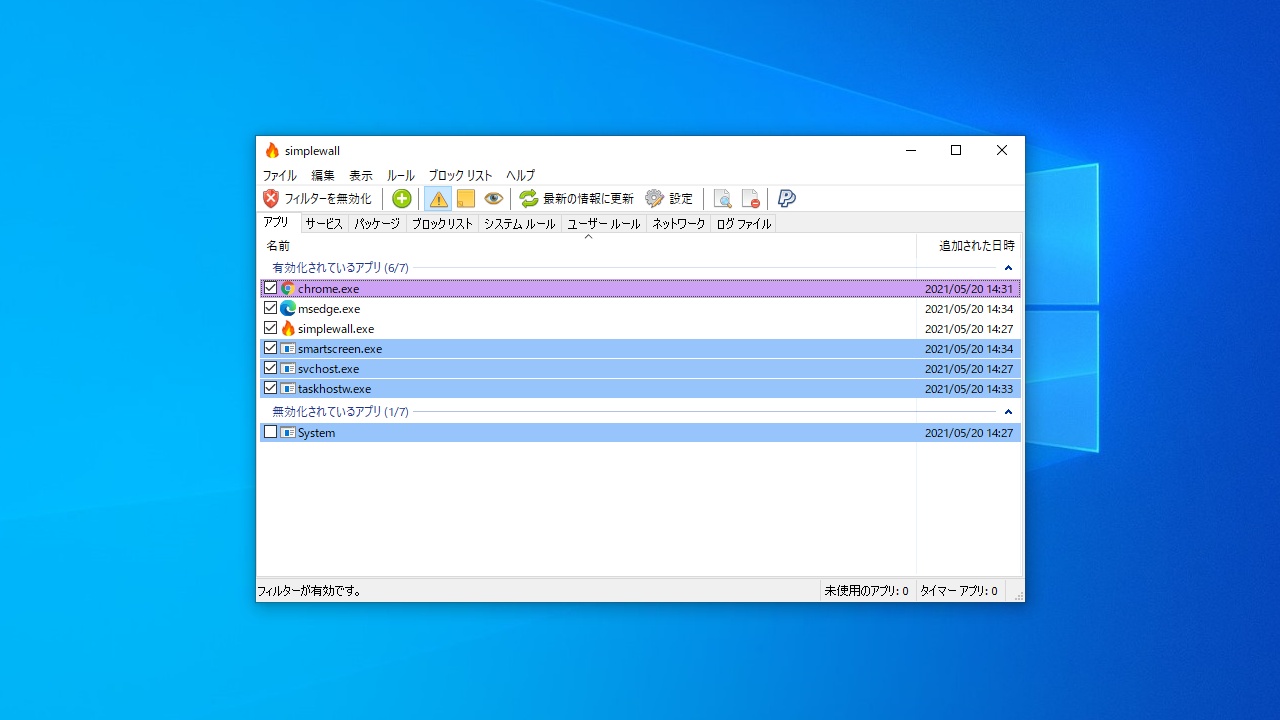
Task: Switch to the ログ ファイル tab
Action: pos(744,224)
